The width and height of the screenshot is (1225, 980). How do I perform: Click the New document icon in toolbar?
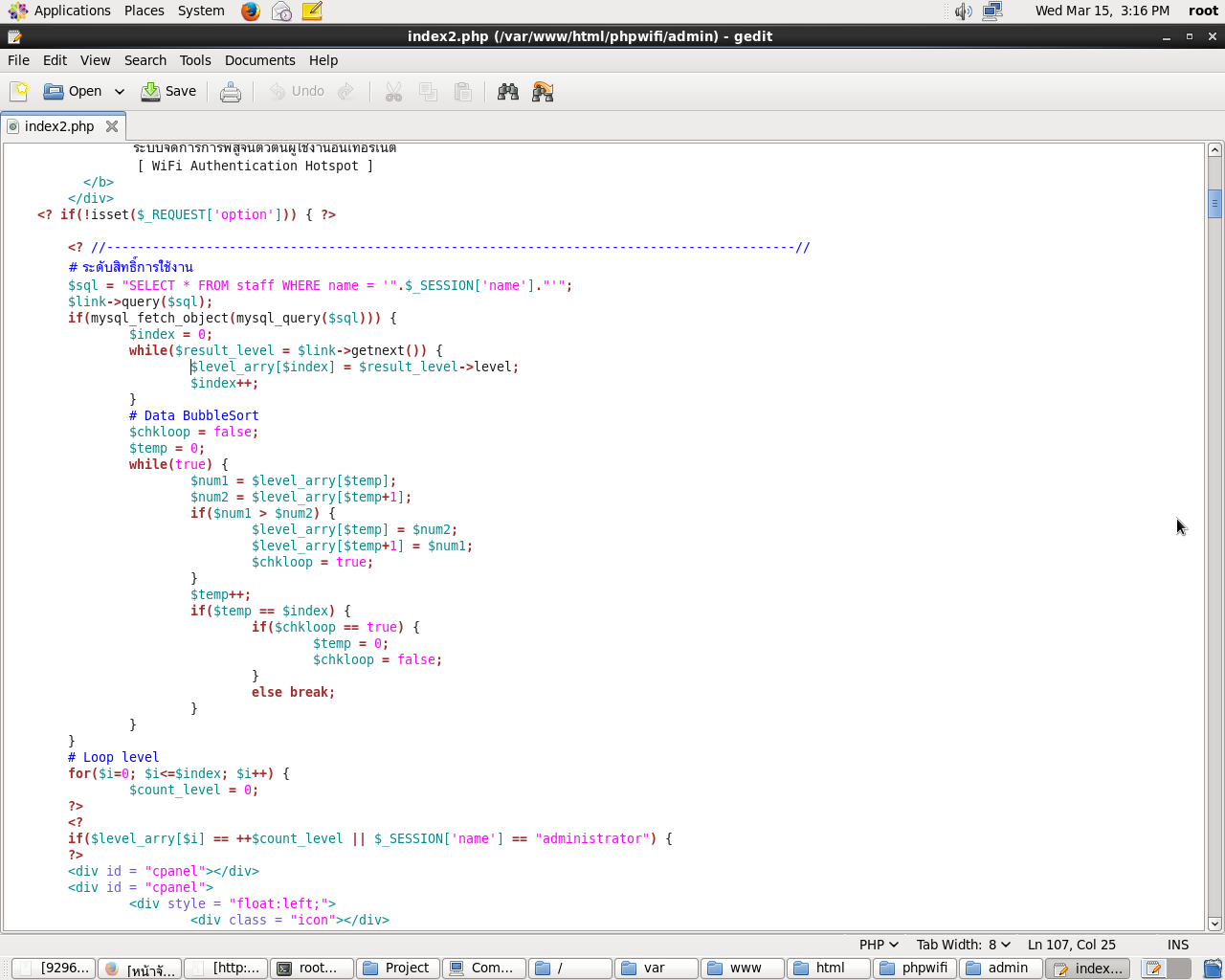19,91
